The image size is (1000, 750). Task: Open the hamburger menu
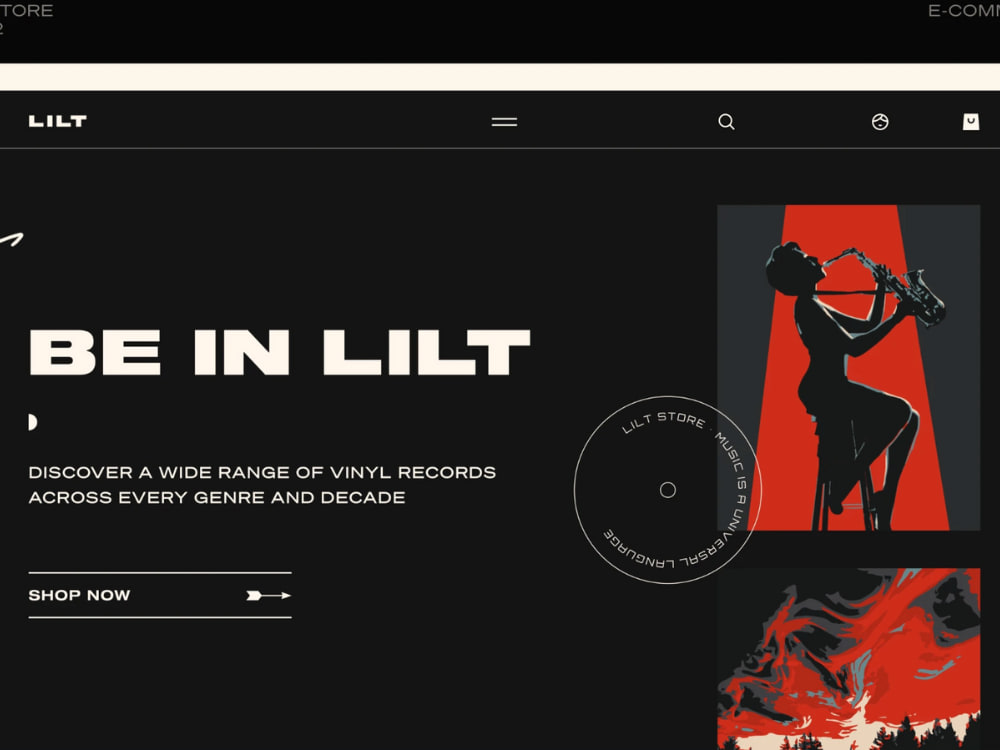[504, 122]
